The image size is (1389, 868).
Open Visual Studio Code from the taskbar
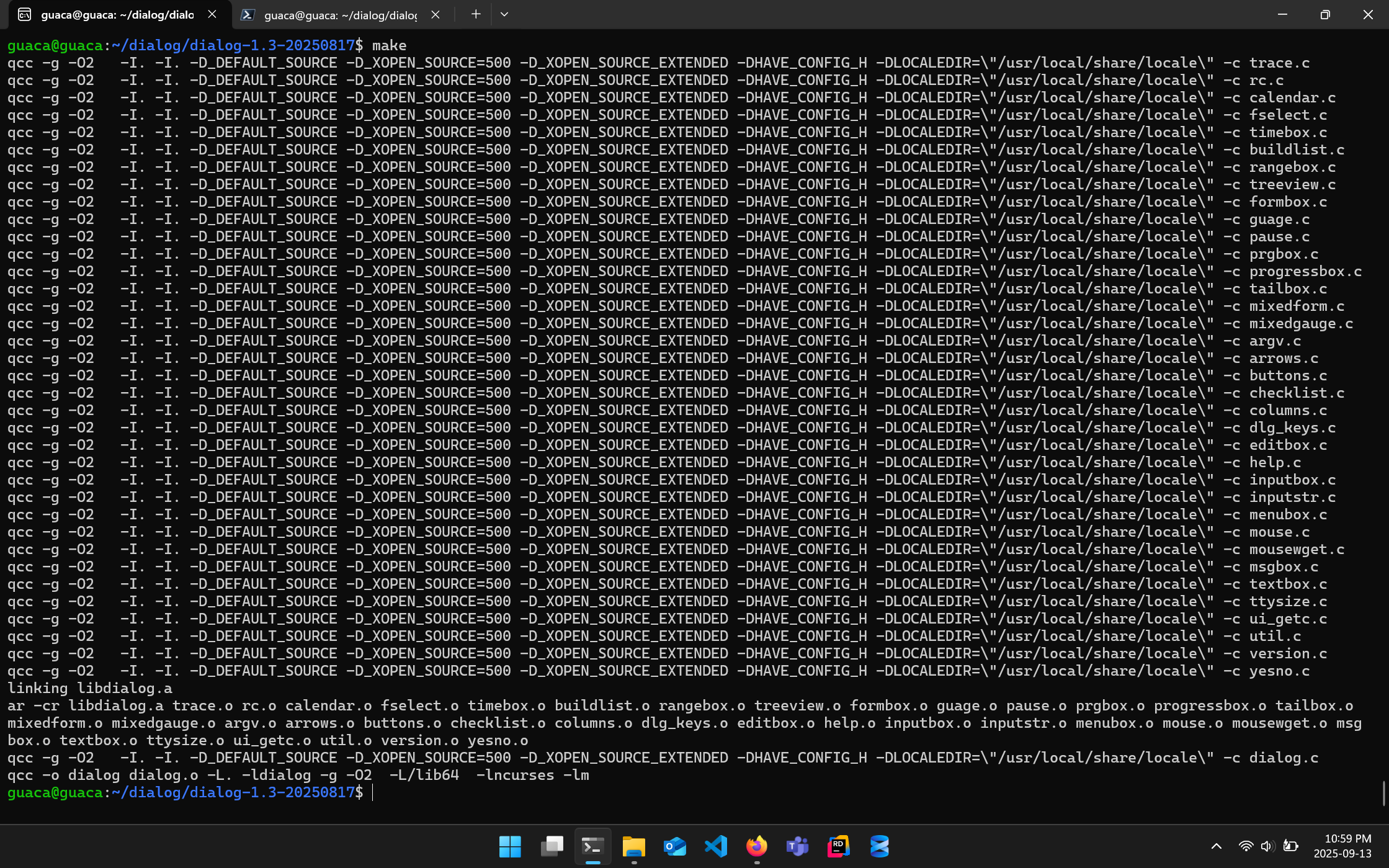click(715, 846)
